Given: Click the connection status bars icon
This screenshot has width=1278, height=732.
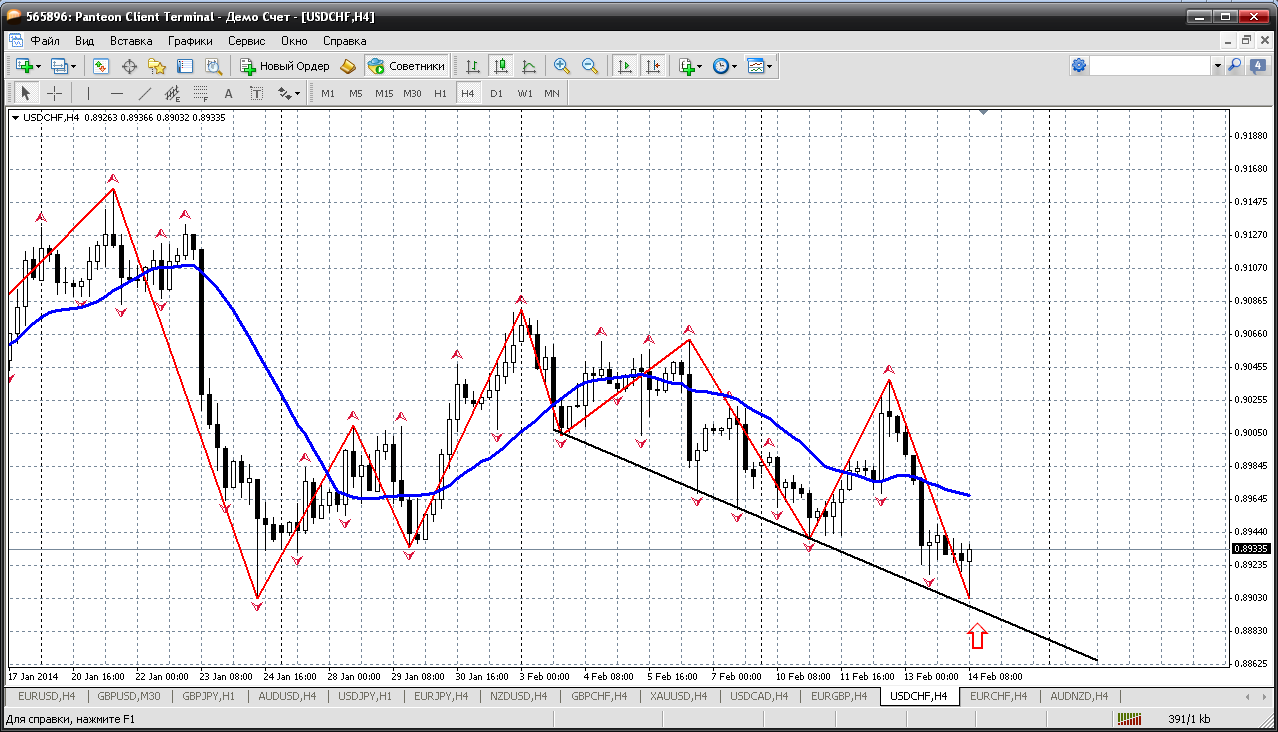Looking at the screenshot, I should pos(1130,719).
